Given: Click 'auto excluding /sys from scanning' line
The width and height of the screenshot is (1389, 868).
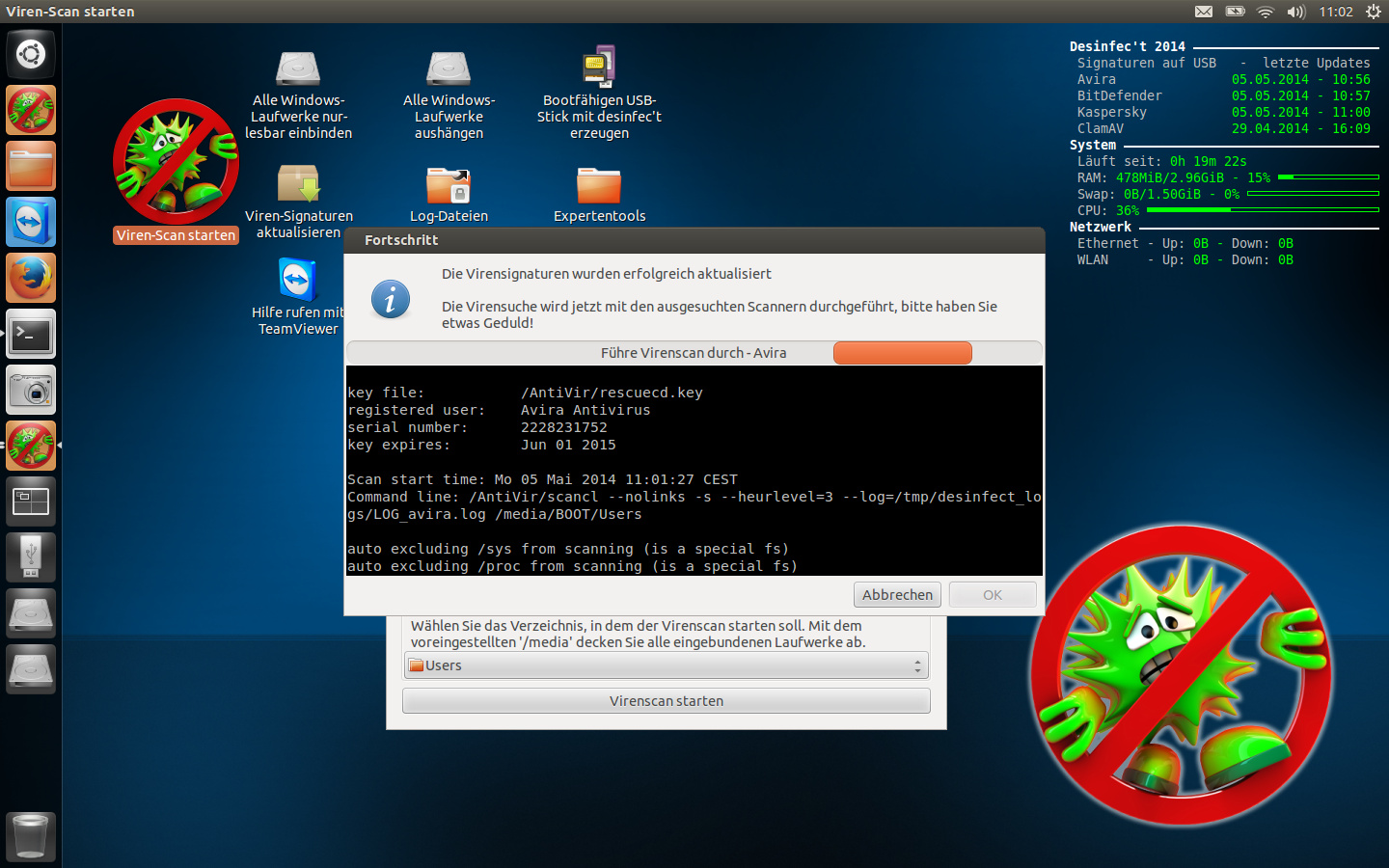Looking at the screenshot, I should tap(568, 549).
